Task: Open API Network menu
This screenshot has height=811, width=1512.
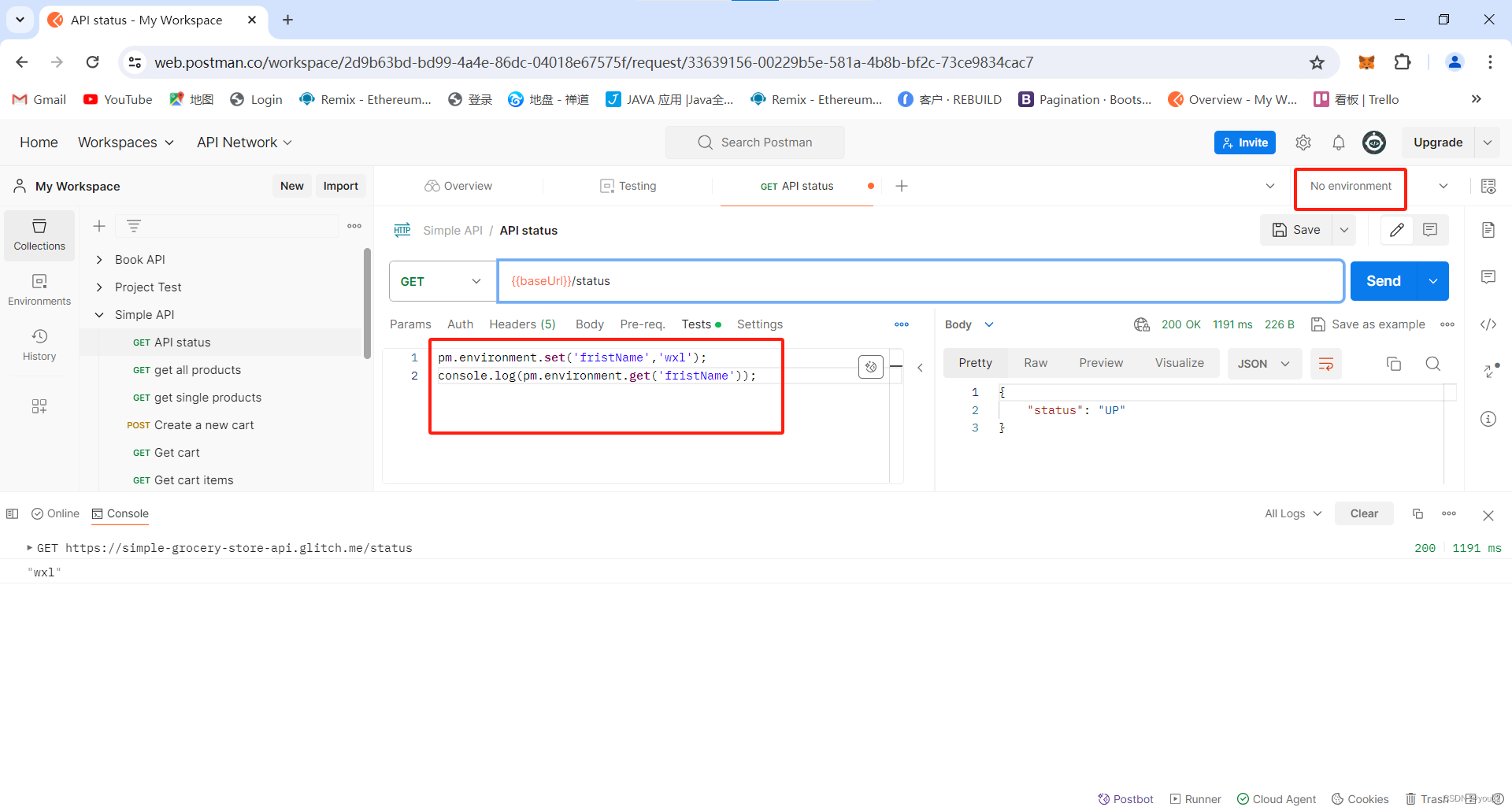Action: coord(244,143)
